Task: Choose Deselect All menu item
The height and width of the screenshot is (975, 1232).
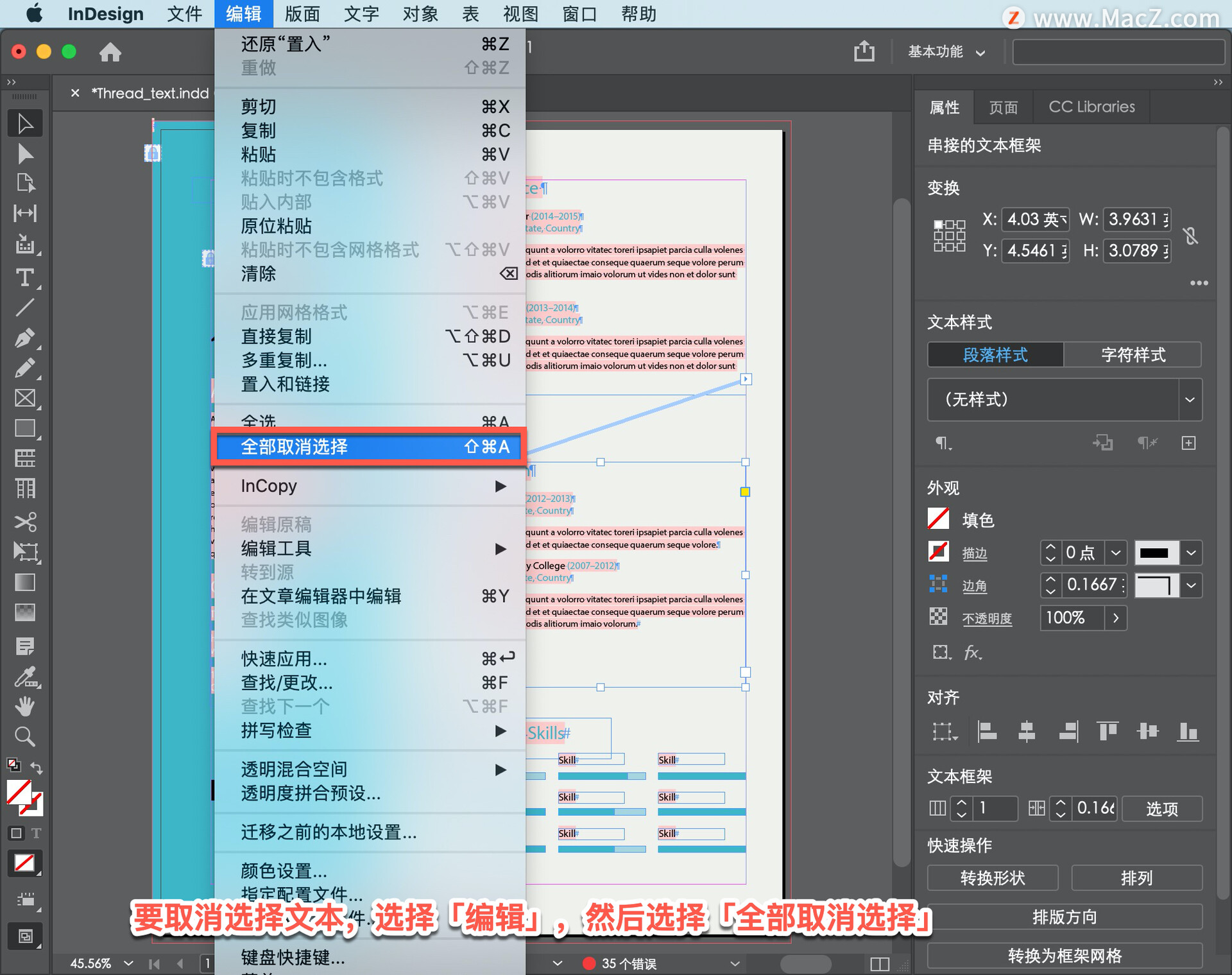Action: [370, 447]
